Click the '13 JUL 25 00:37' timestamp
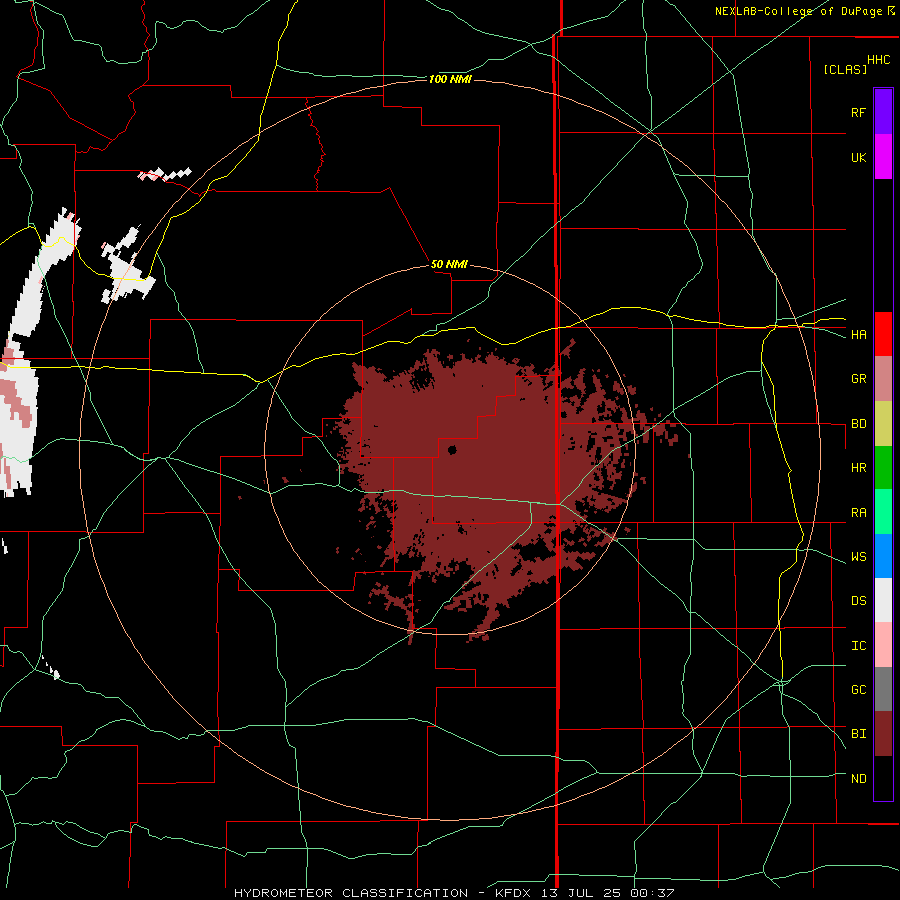The image size is (900, 900). click(x=608, y=893)
